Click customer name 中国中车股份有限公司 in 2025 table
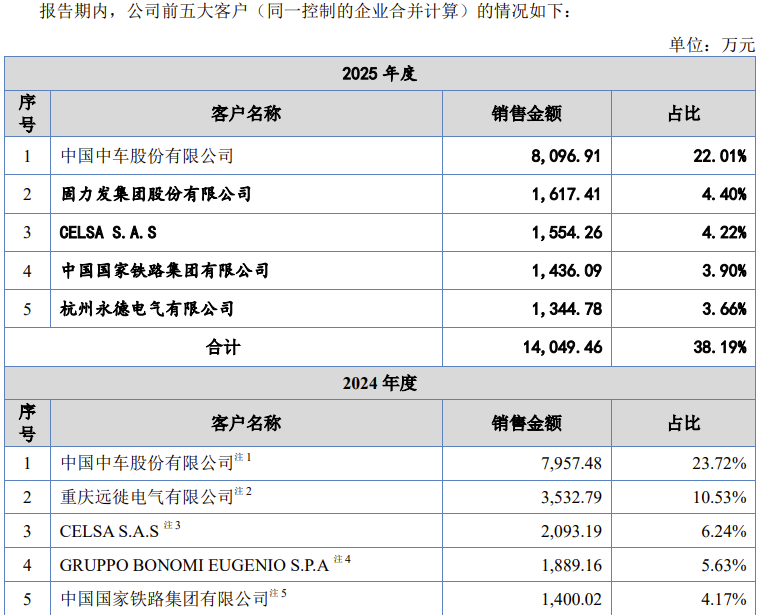Viewport: 760px width, 615px height. click(x=147, y=156)
